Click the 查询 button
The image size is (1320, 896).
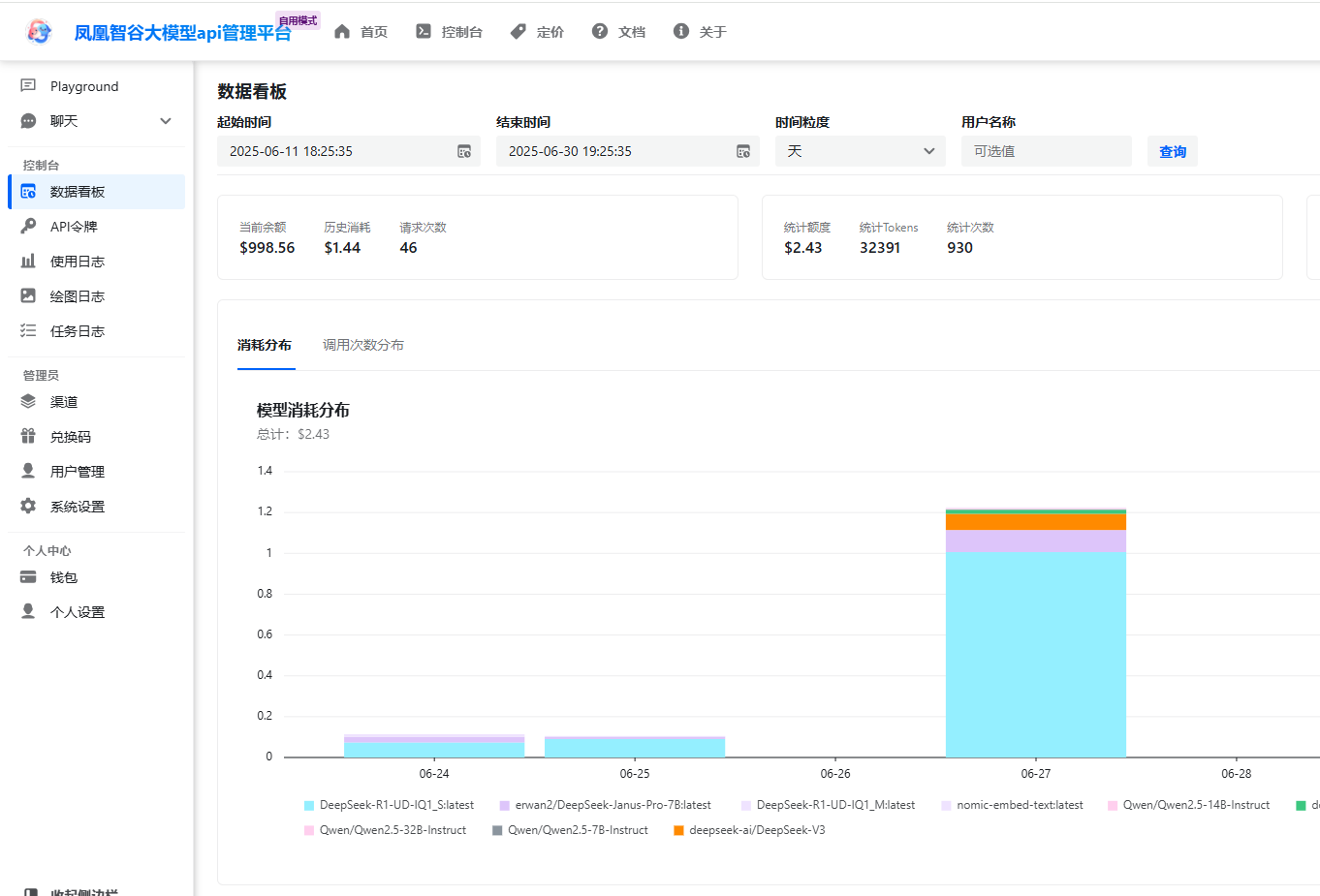tap(1172, 151)
